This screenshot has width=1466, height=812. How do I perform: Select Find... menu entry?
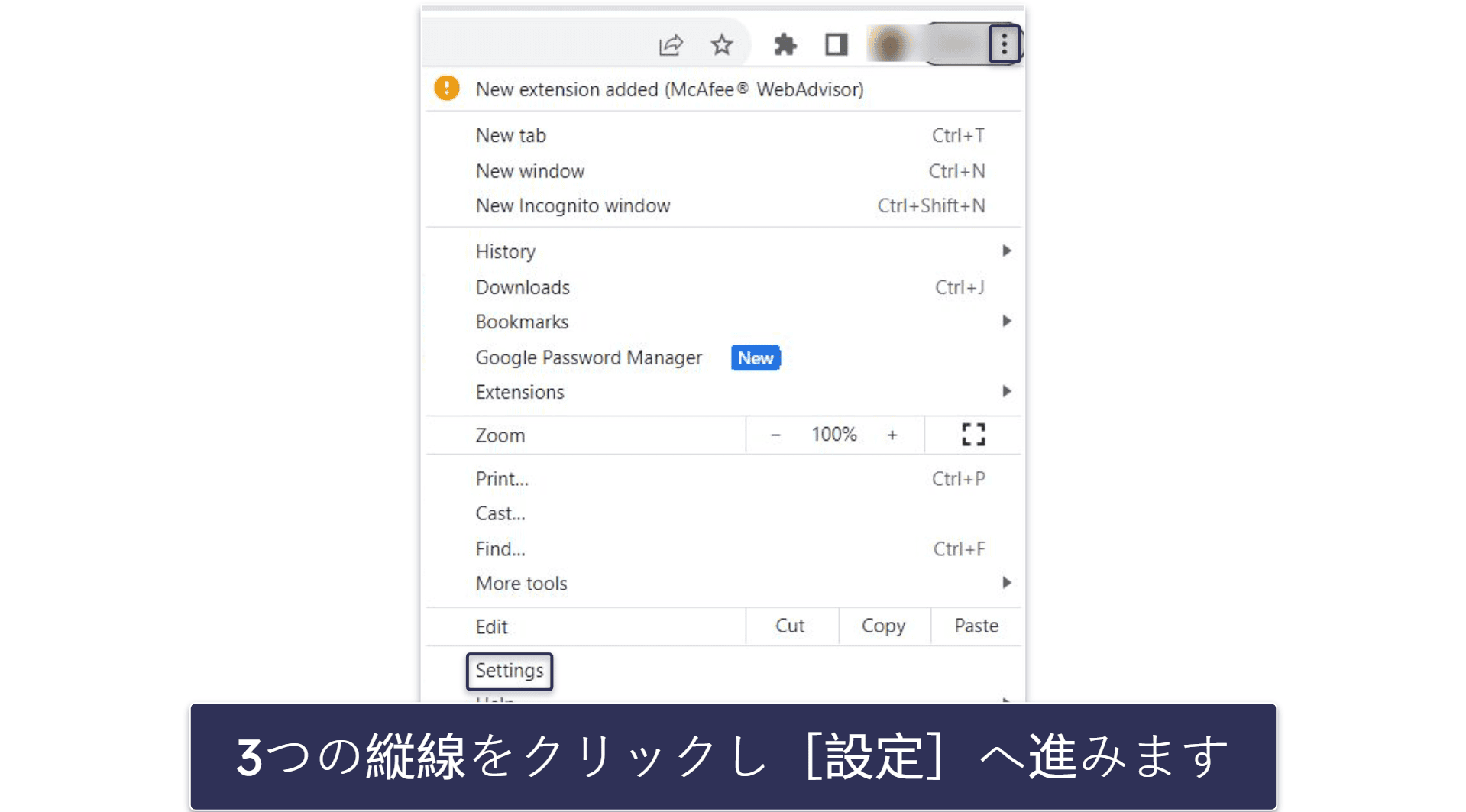(x=723, y=548)
